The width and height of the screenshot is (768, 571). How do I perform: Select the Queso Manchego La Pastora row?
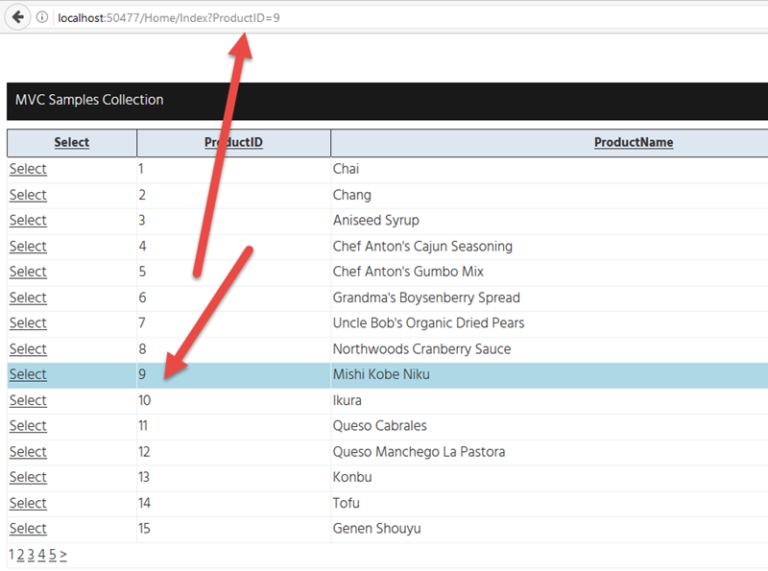[x=28, y=452]
